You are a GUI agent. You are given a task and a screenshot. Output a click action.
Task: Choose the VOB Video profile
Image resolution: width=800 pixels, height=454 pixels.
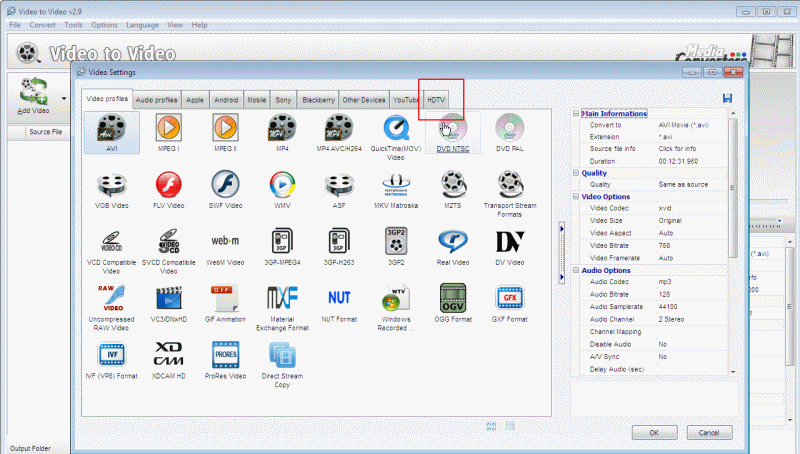(x=112, y=185)
